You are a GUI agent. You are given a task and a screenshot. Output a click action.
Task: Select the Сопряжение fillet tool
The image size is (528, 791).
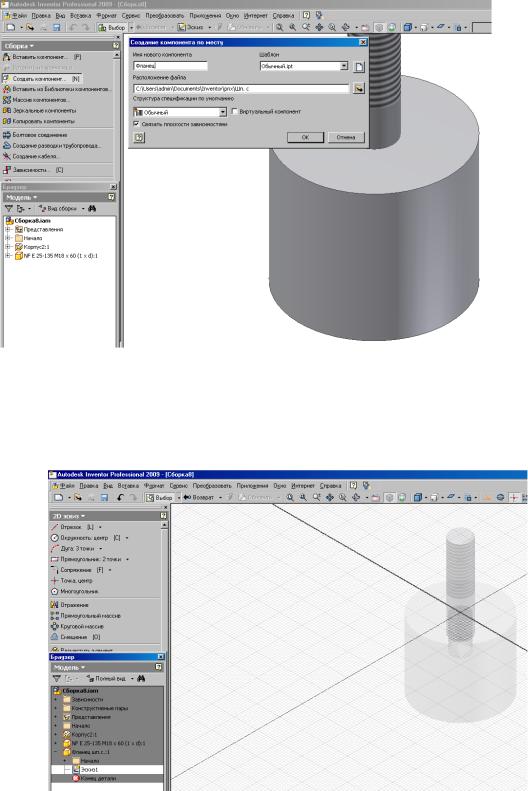pyautogui.click(x=77, y=570)
